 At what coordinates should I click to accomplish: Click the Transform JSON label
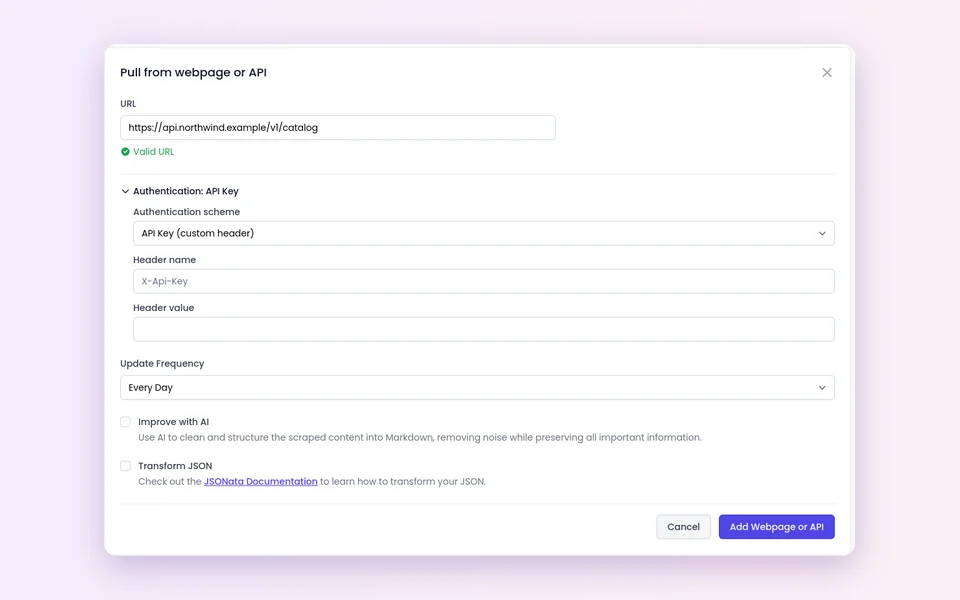click(175, 466)
